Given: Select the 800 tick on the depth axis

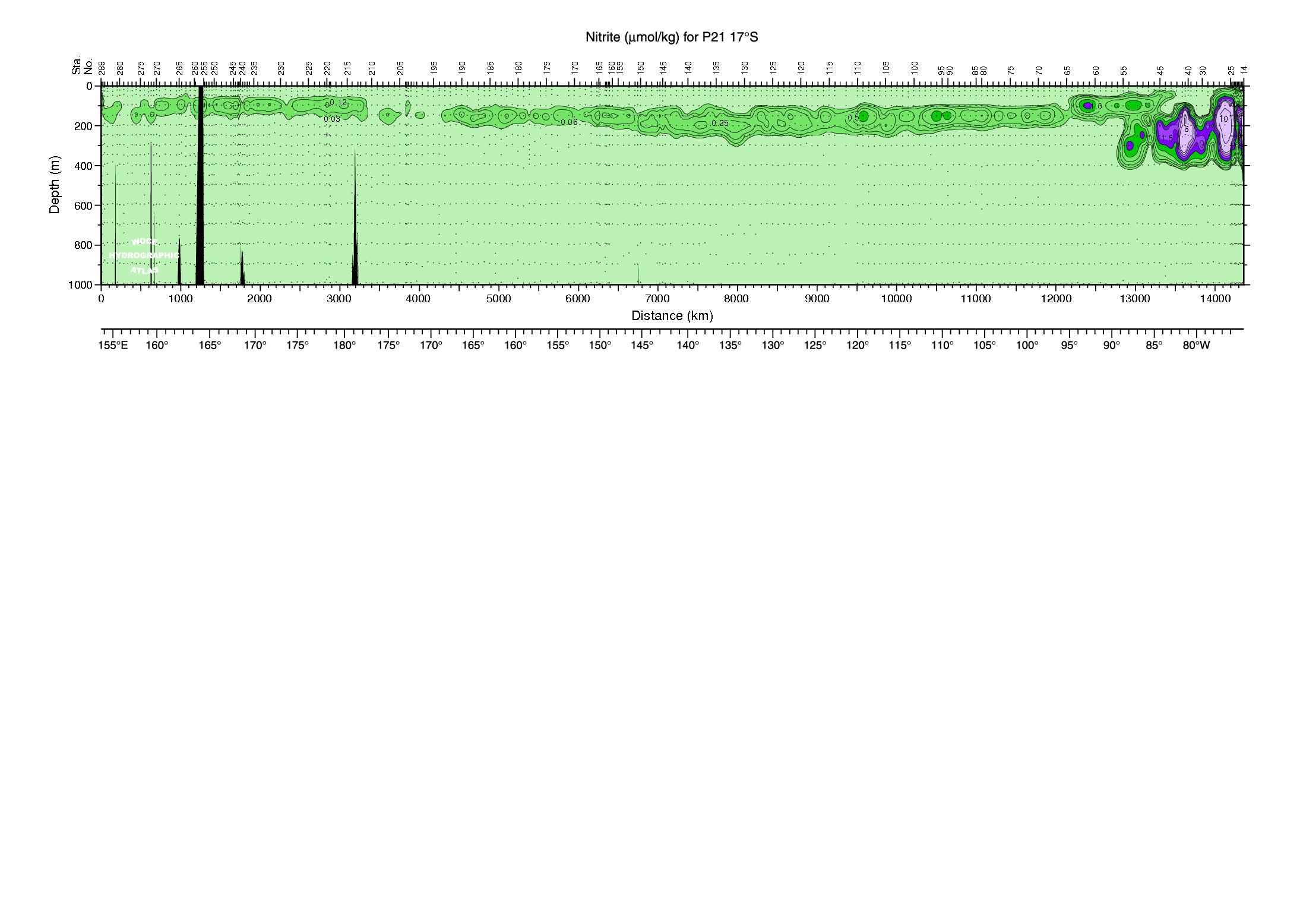Looking at the screenshot, I should [x=84, y=245].
